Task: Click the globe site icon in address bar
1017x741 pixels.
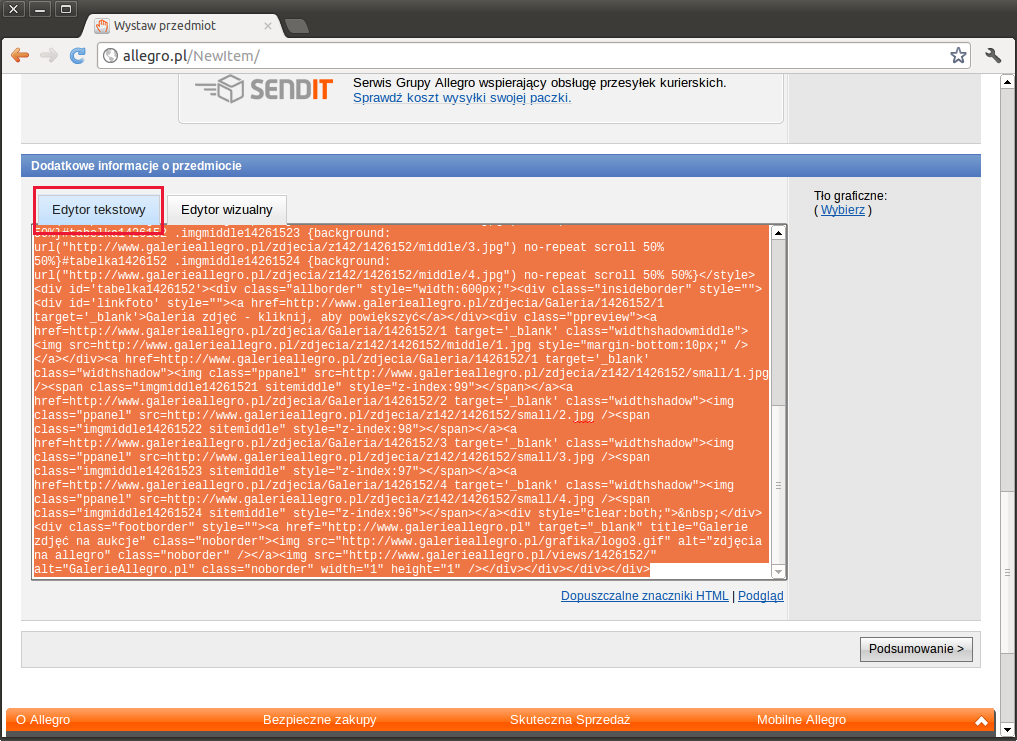Action: pyautogui.click(x=111, y=56)
